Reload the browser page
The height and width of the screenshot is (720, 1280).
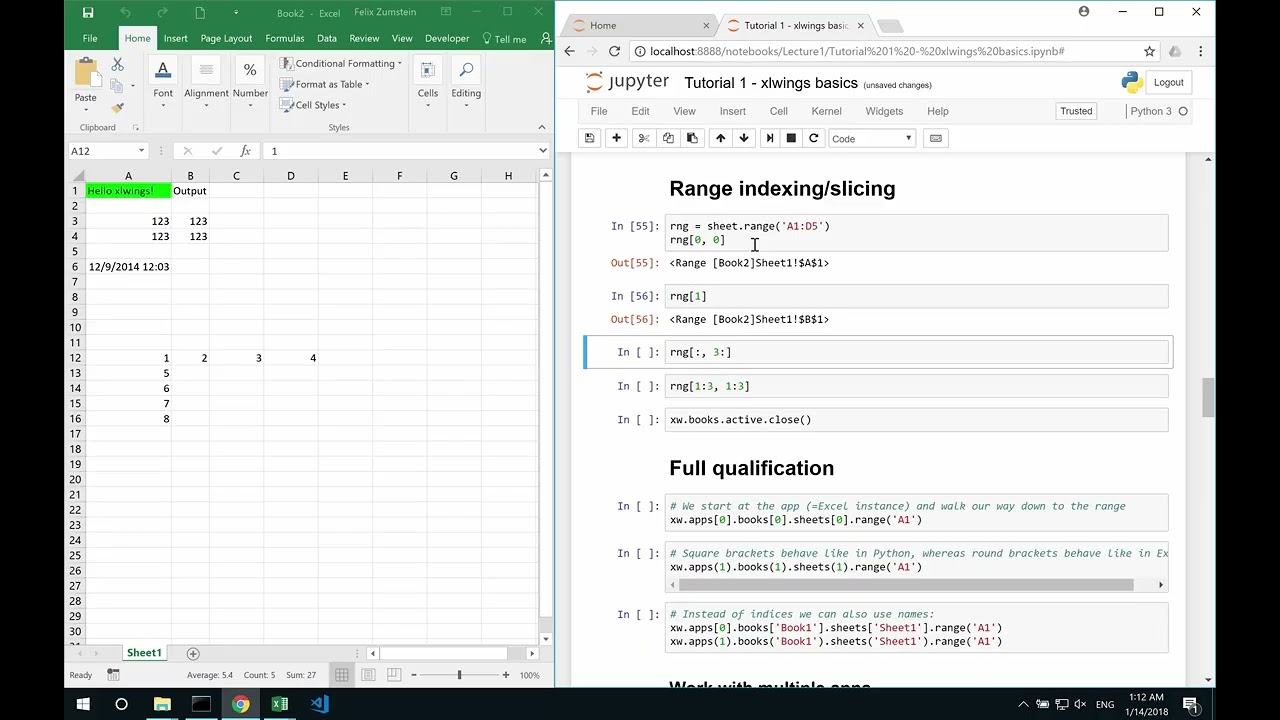614,51
